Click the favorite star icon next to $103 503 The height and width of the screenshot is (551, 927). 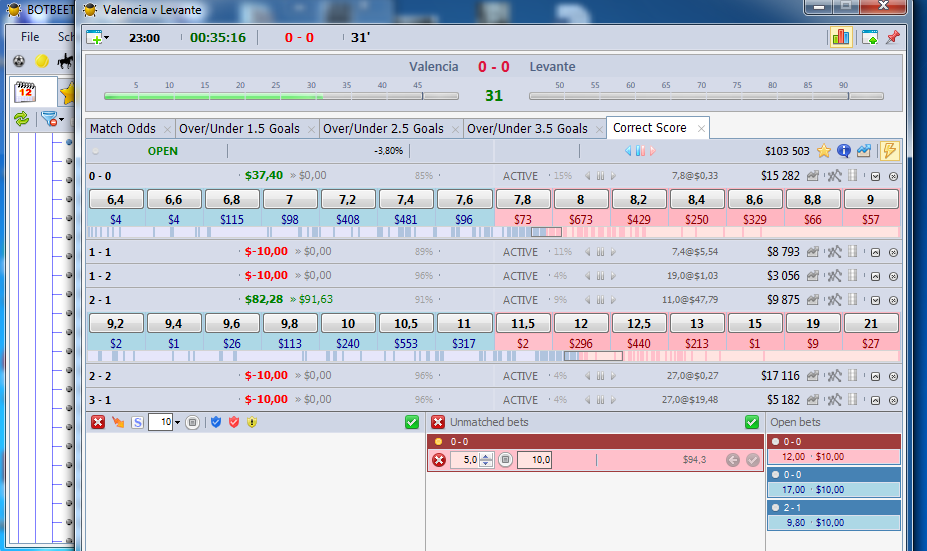pos(824,151)
